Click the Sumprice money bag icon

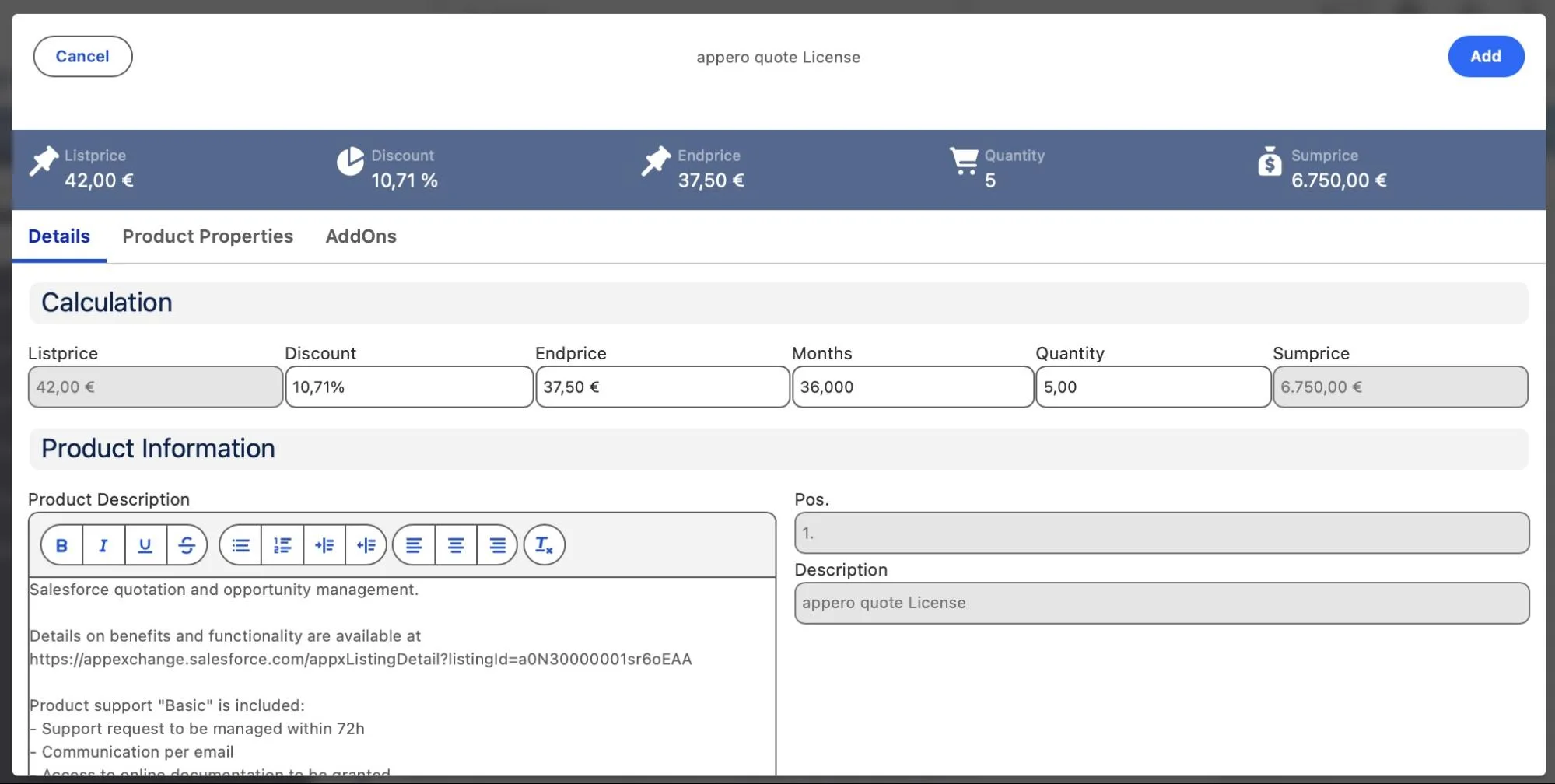point(1270,161)
